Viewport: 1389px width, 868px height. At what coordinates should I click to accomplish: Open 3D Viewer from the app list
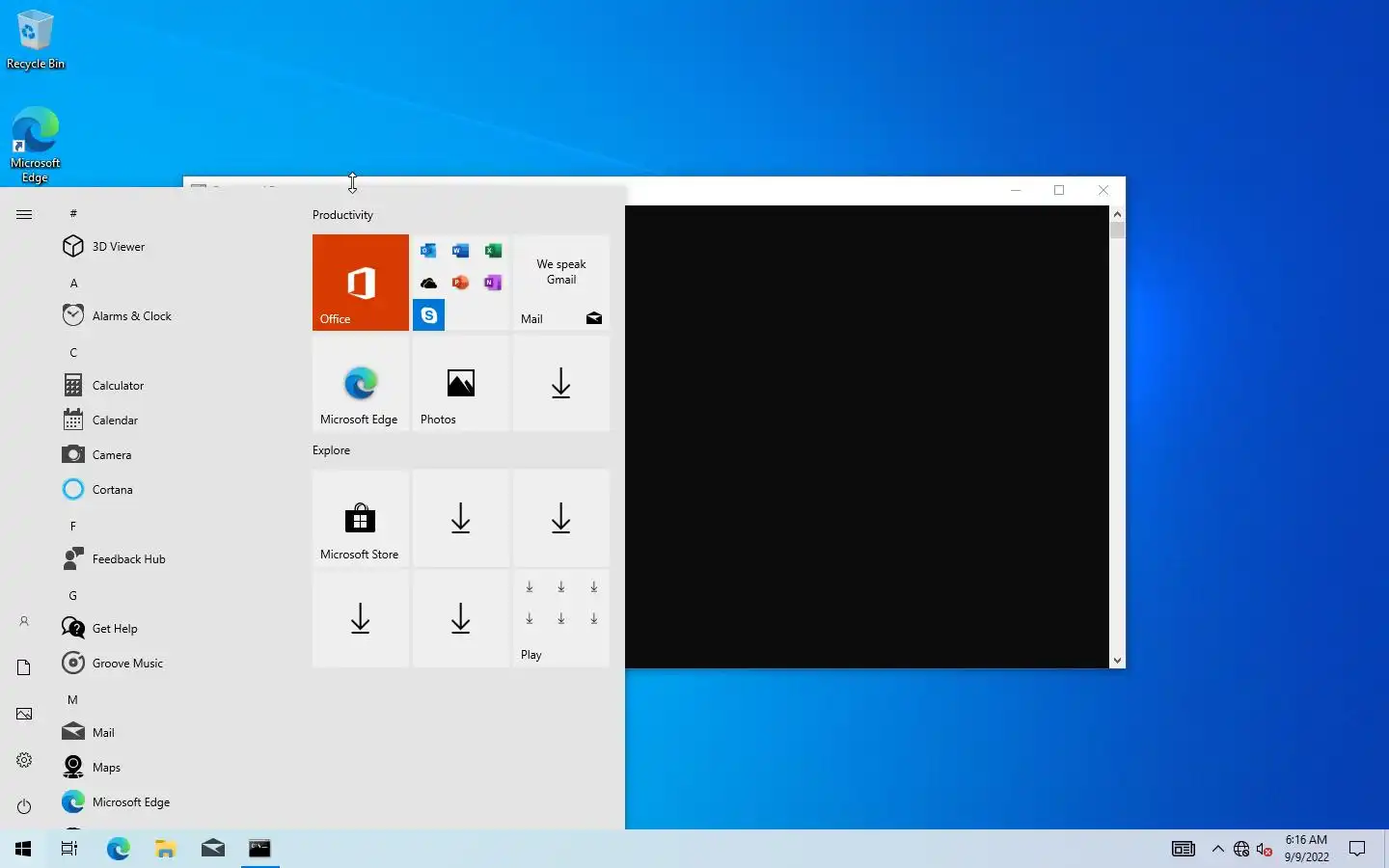click(x=174, y=247)
